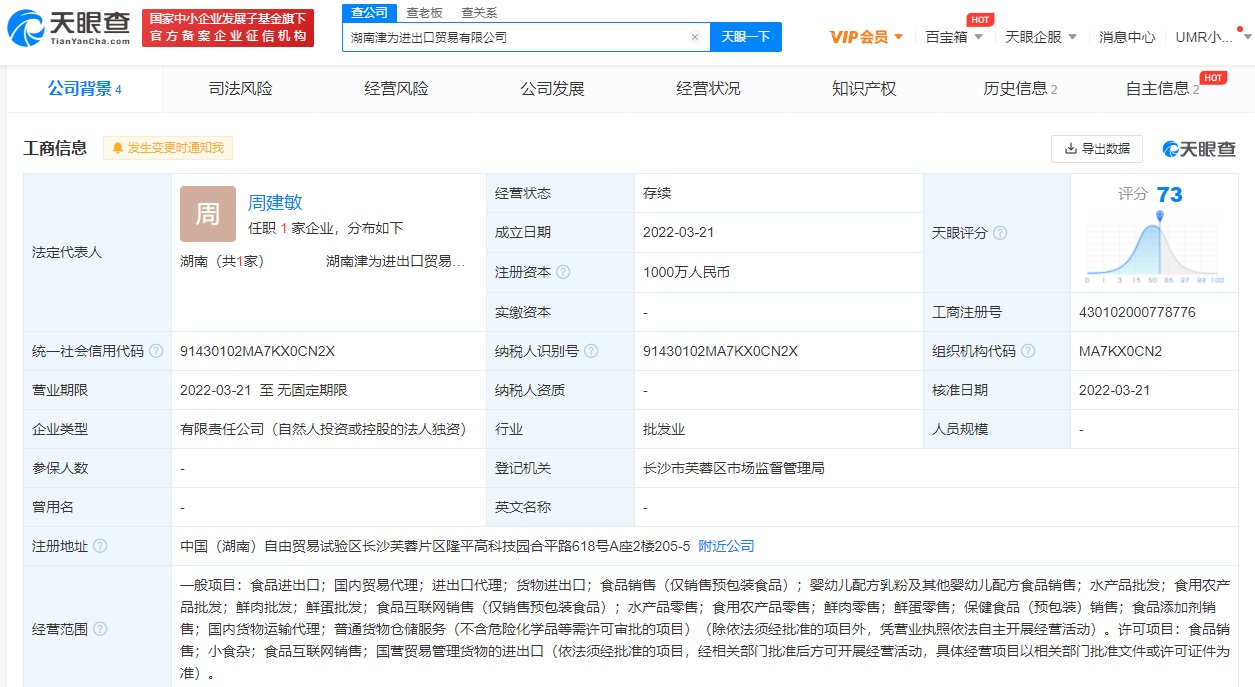Click the 周 avatar of legal representative
This screenshot has height=687, width=1255.
click(x=208, y=214)
